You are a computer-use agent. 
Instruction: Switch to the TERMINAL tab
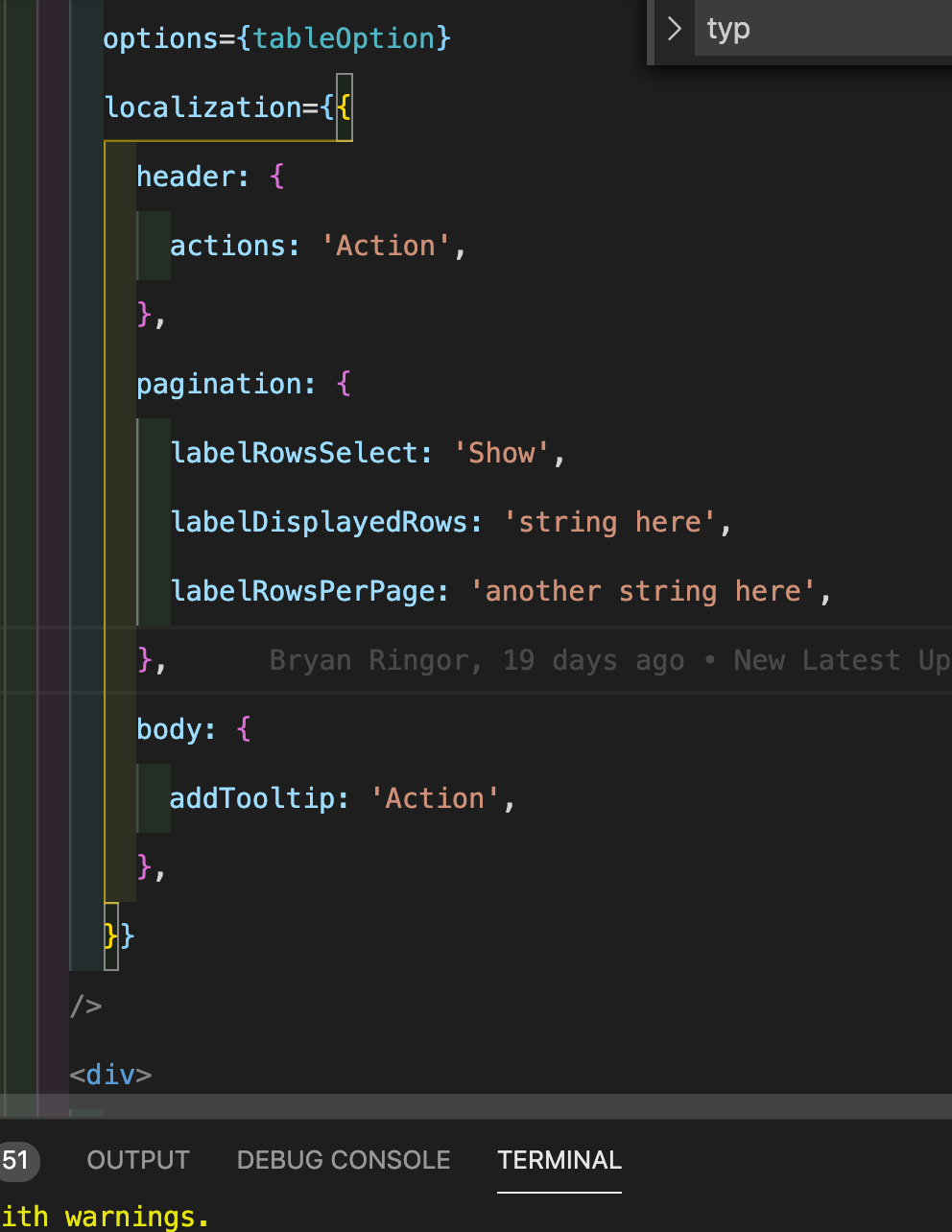coord(559,1160)
